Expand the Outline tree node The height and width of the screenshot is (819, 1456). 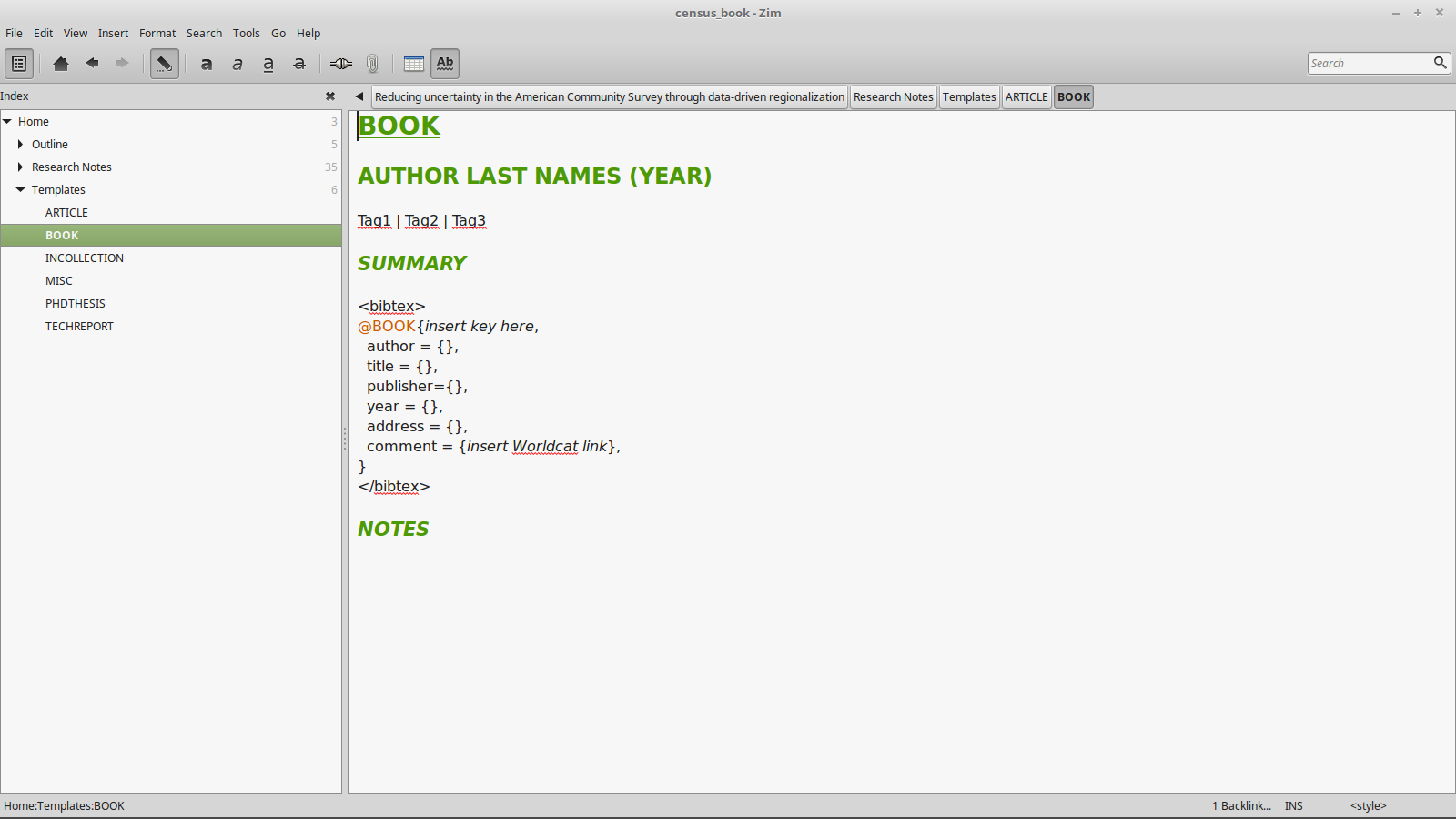pos(20,145)
